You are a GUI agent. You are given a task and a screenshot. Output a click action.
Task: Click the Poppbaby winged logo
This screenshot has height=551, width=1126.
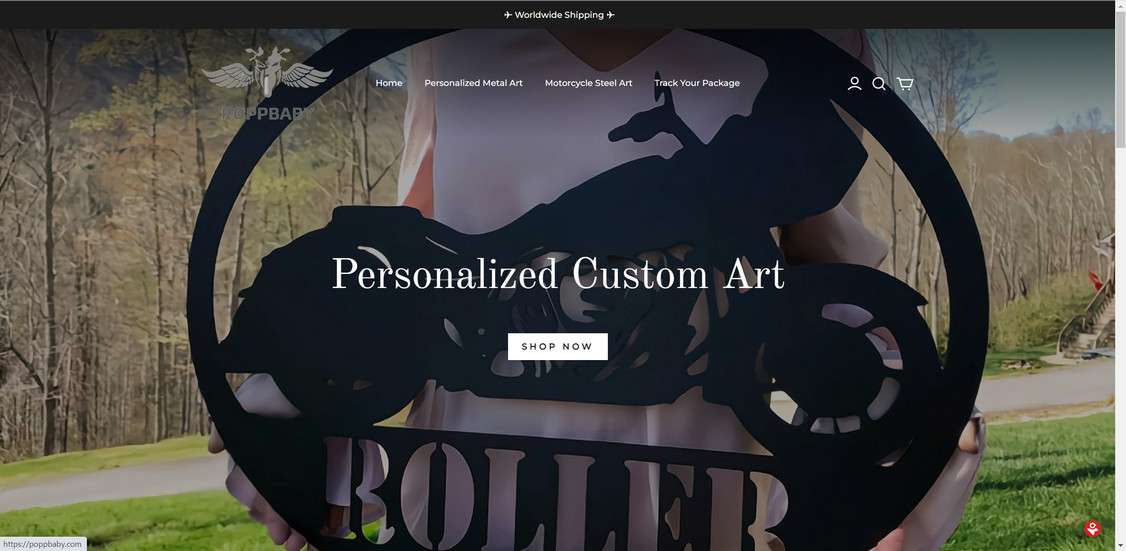point(267,72)
